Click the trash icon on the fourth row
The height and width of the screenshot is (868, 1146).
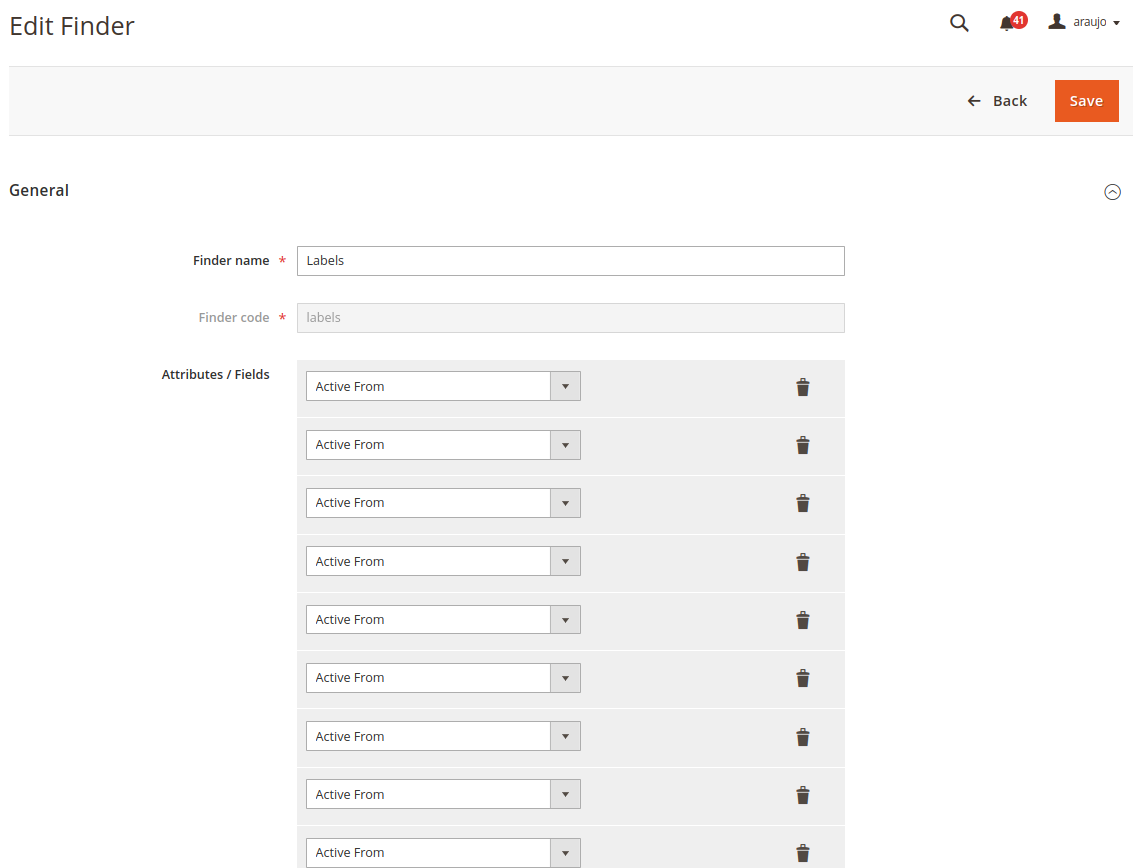802,562
